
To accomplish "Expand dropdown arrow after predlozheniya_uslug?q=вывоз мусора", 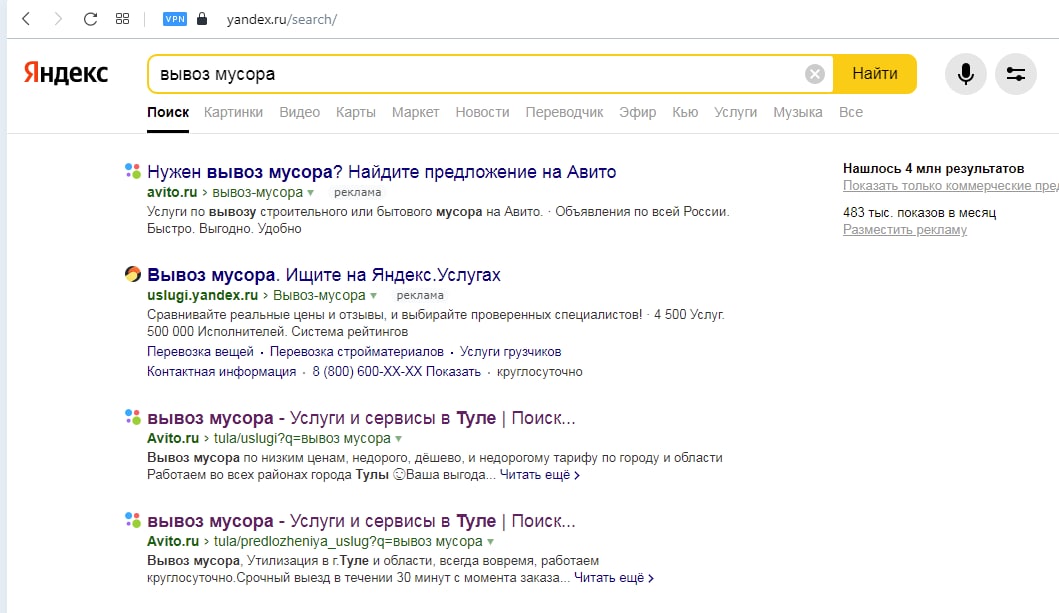I will pyautogui.click(x=490, y=542).
